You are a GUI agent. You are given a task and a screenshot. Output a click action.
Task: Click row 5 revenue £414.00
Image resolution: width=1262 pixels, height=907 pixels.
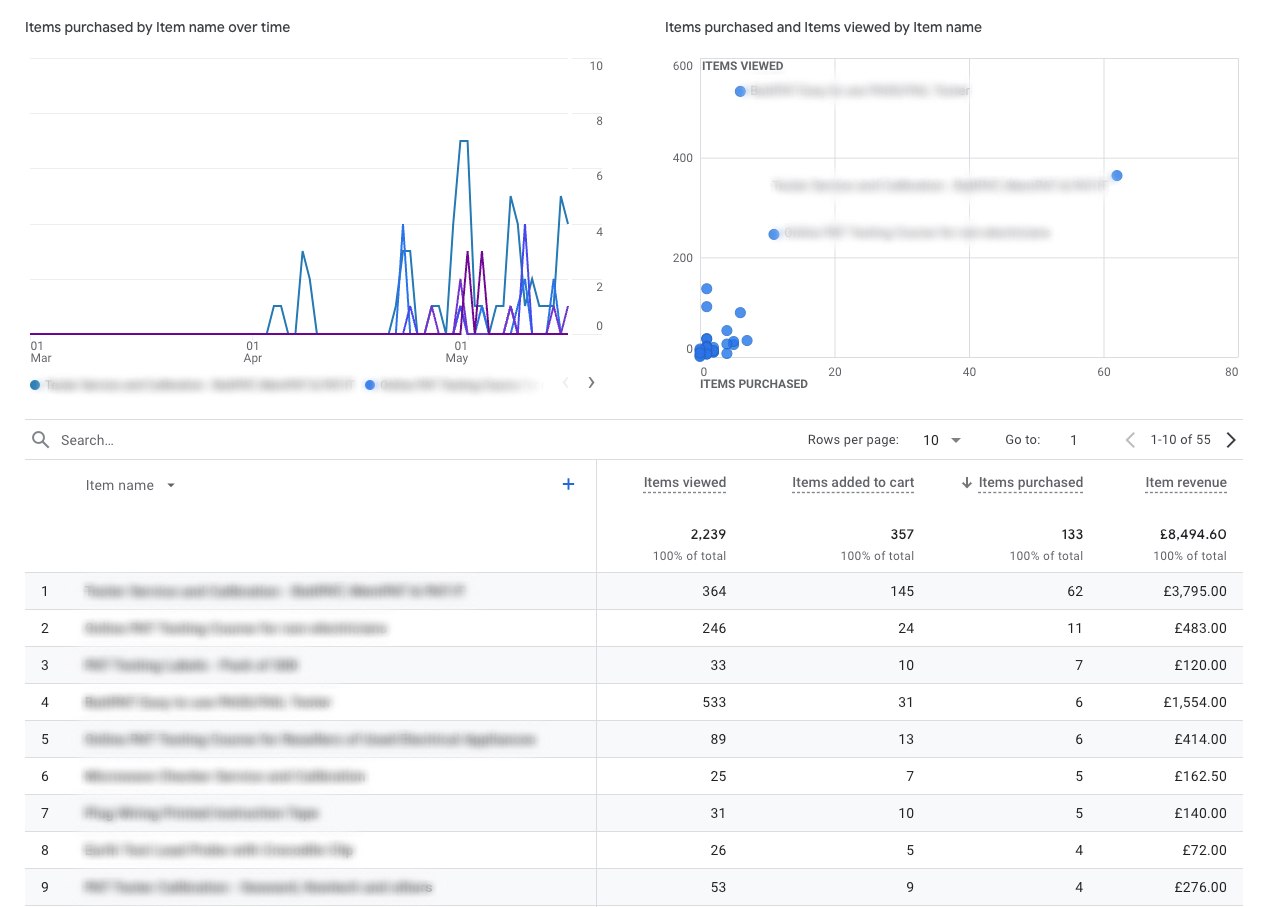[1199, 739]
